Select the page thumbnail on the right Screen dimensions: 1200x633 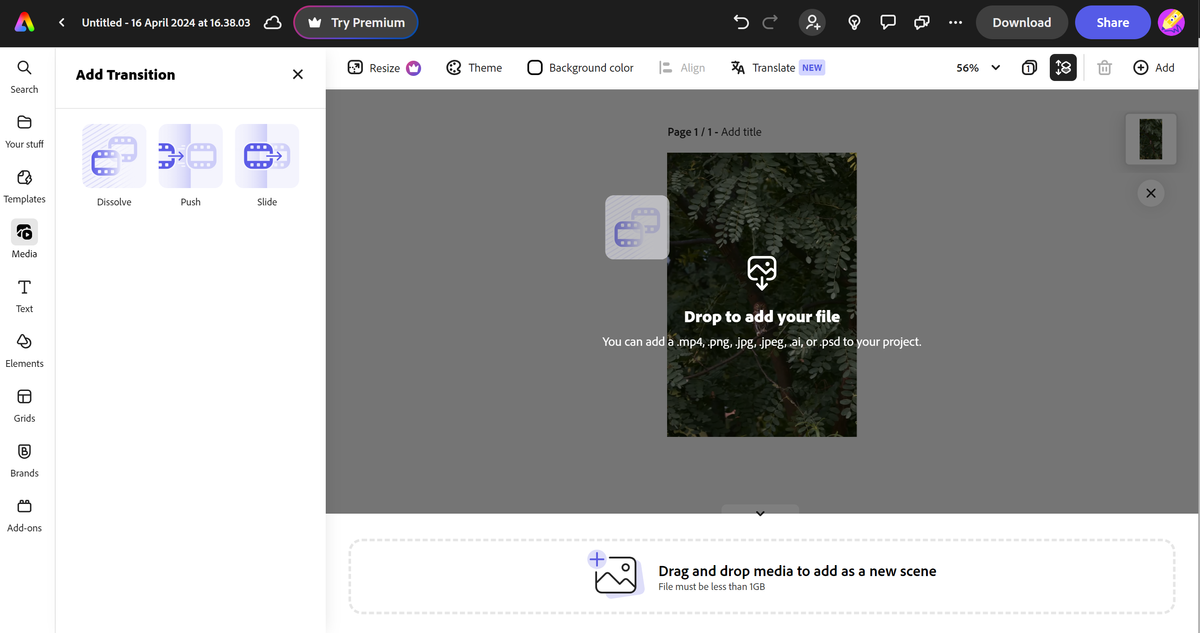tap(1151, 139)
